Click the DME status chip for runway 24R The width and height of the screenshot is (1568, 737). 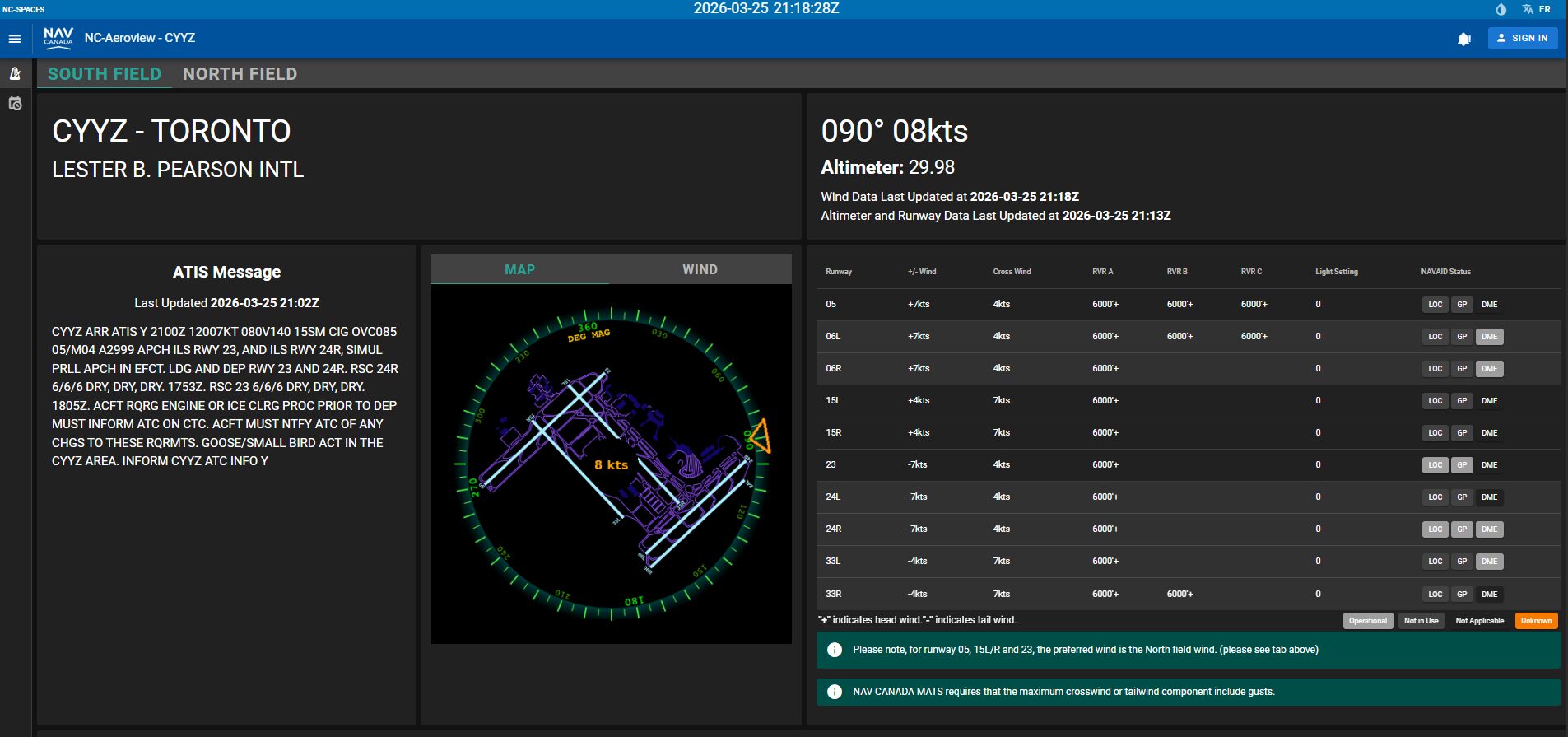point(1490,529)
